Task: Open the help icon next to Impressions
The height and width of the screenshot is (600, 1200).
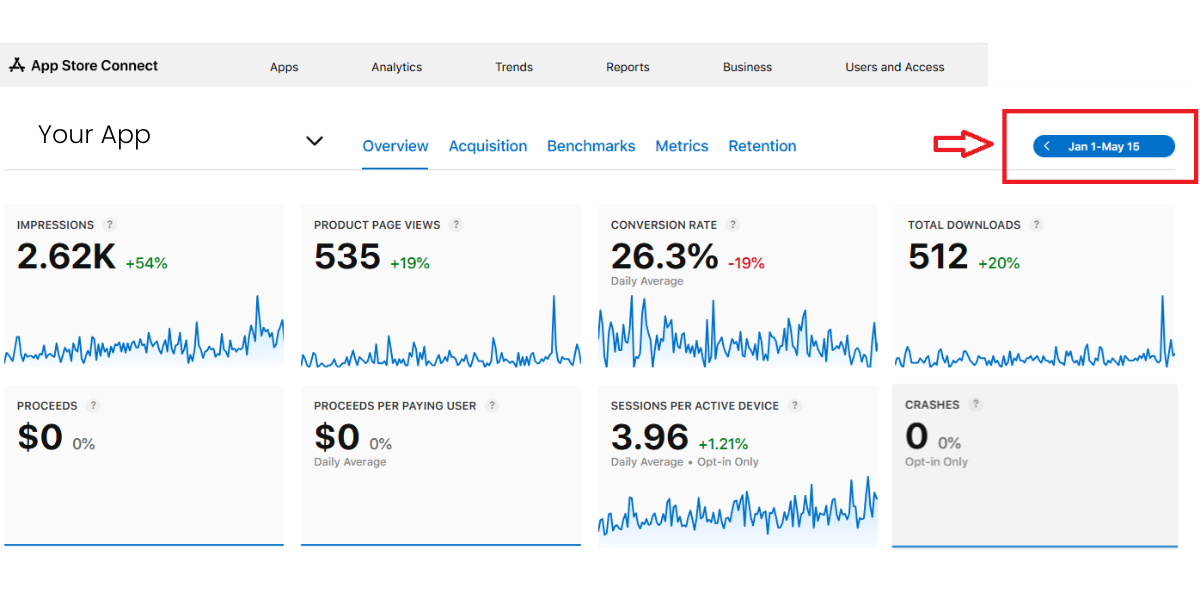Action: tap(110, 225)
